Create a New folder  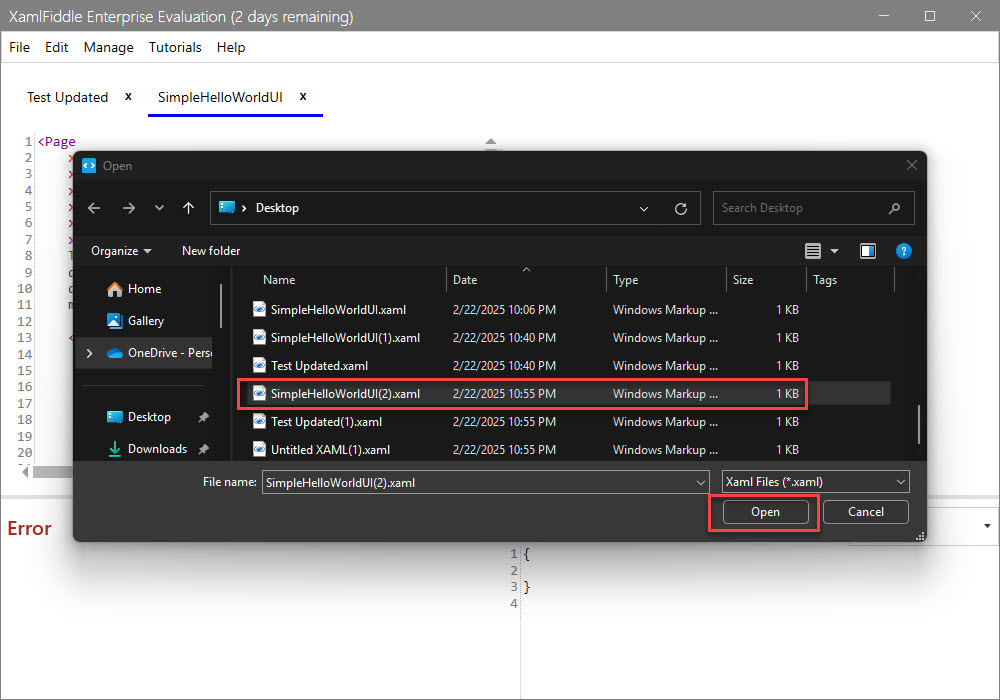[211, 251]
